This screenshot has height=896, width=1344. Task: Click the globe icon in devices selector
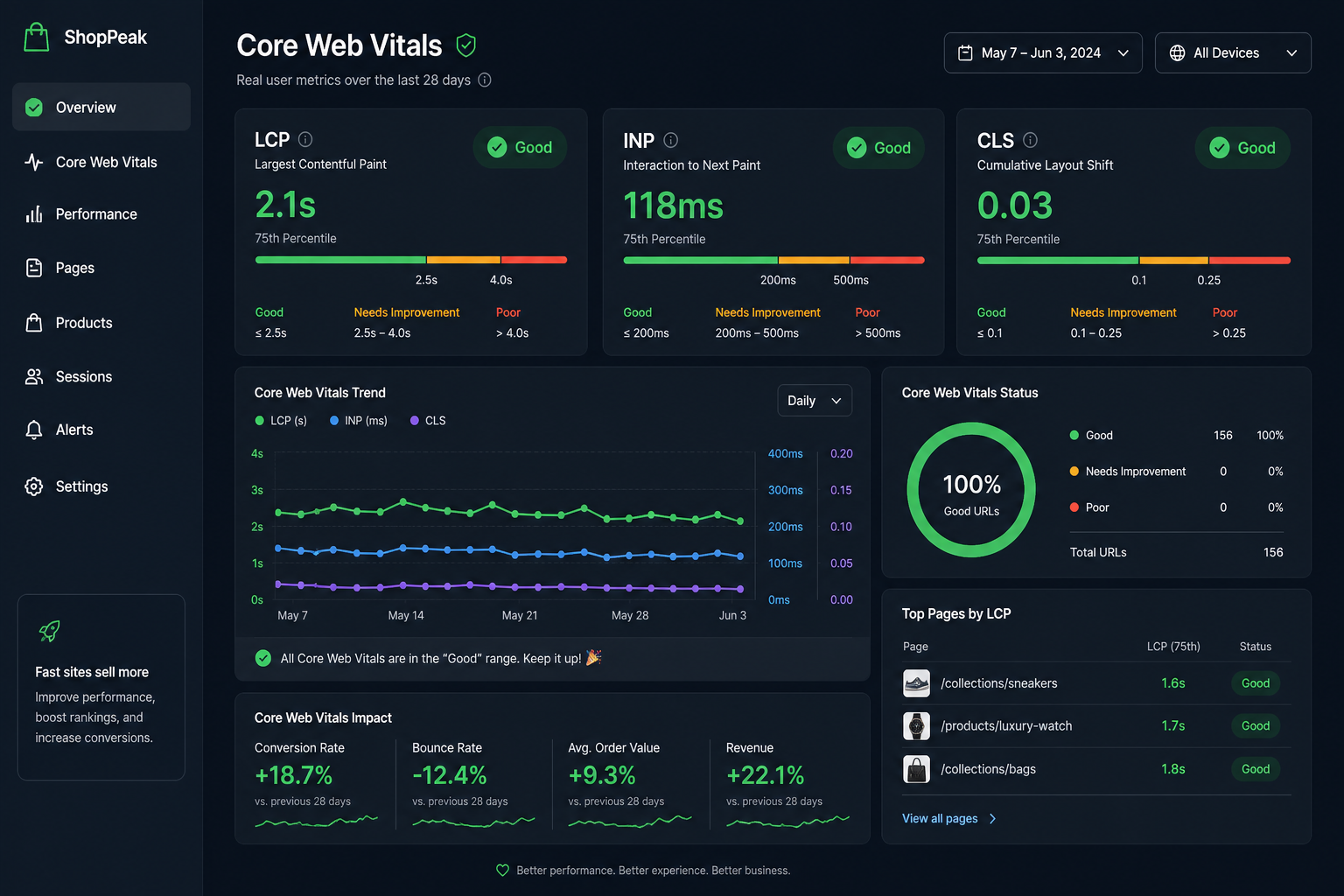(1178, 53)
